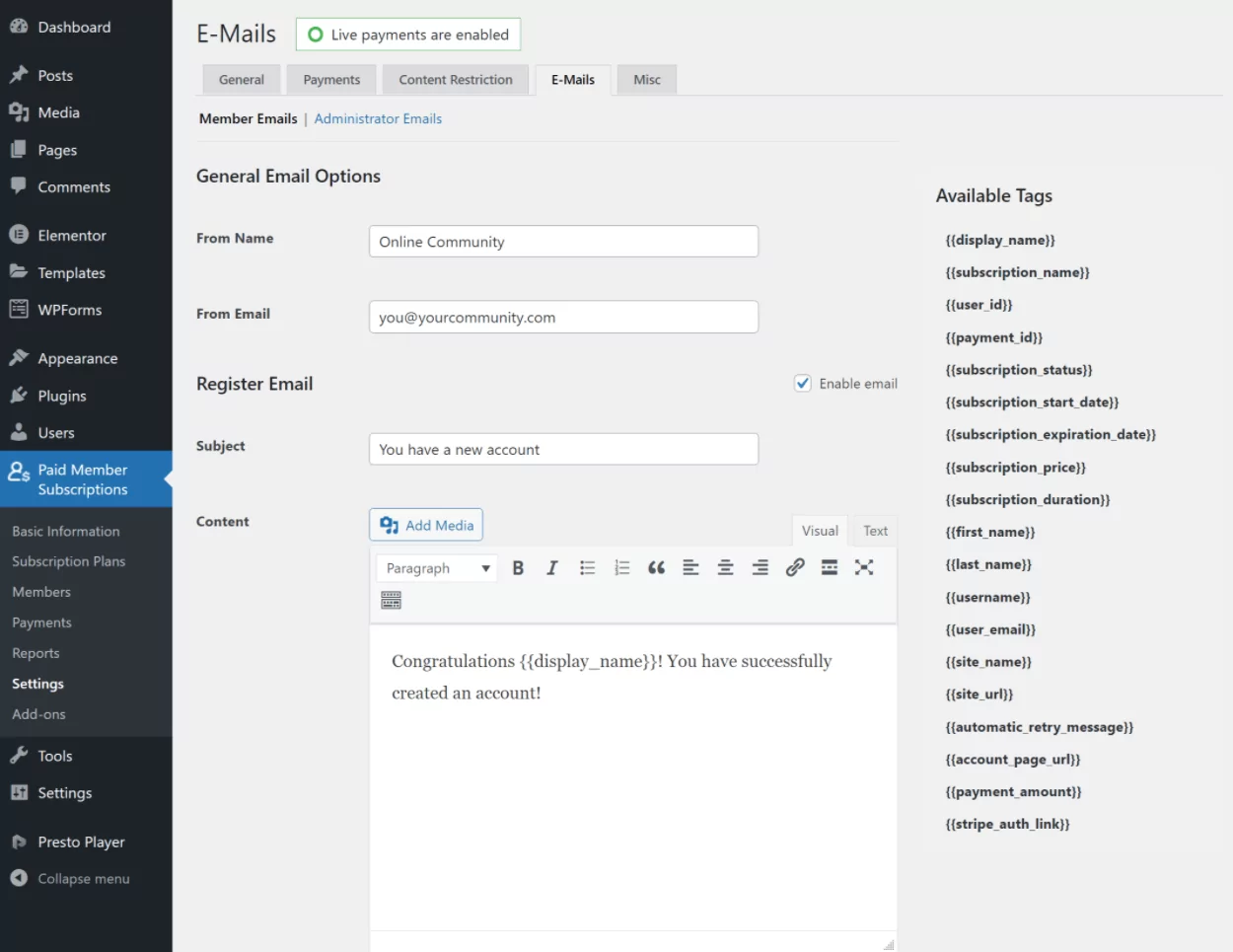This screenshot has width=1233, height=952.
Task: Click the Elementor icon in sidebar
Action: (x=19, y=235)
